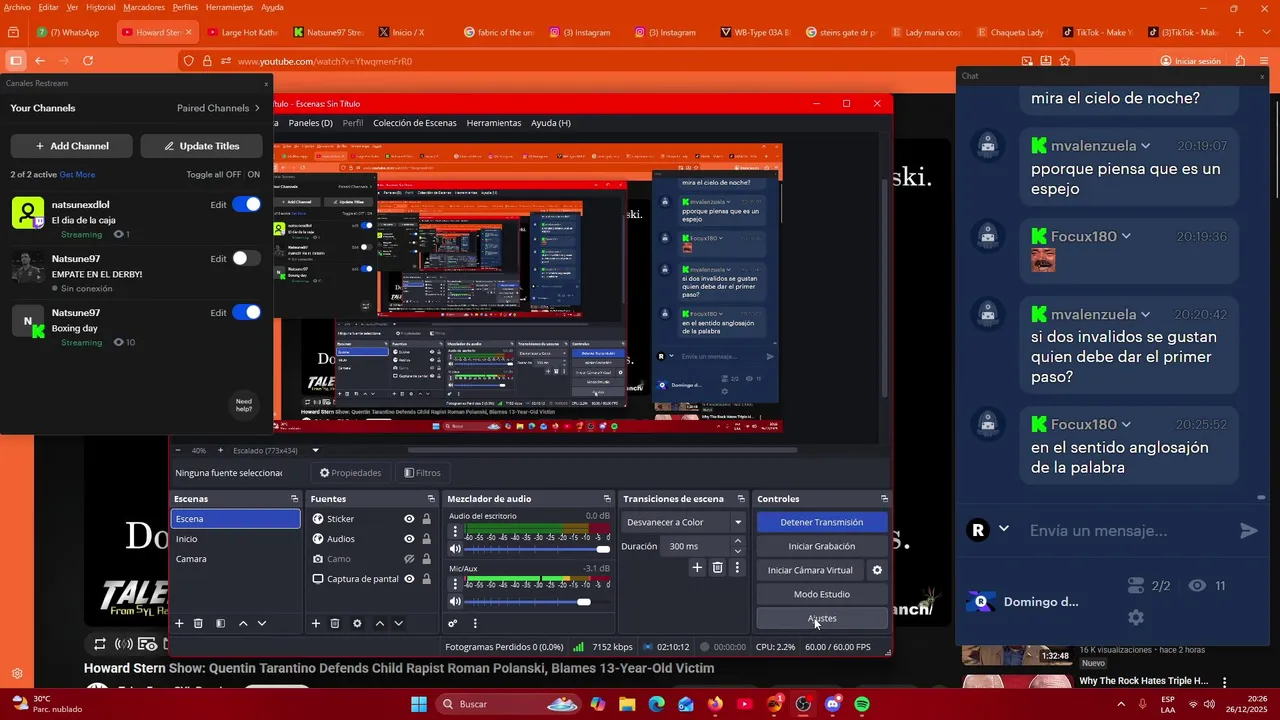Open chat settings gear in Restream chat
Viewport: 1280px width, 720px height.
click(x=1135, y=618)
